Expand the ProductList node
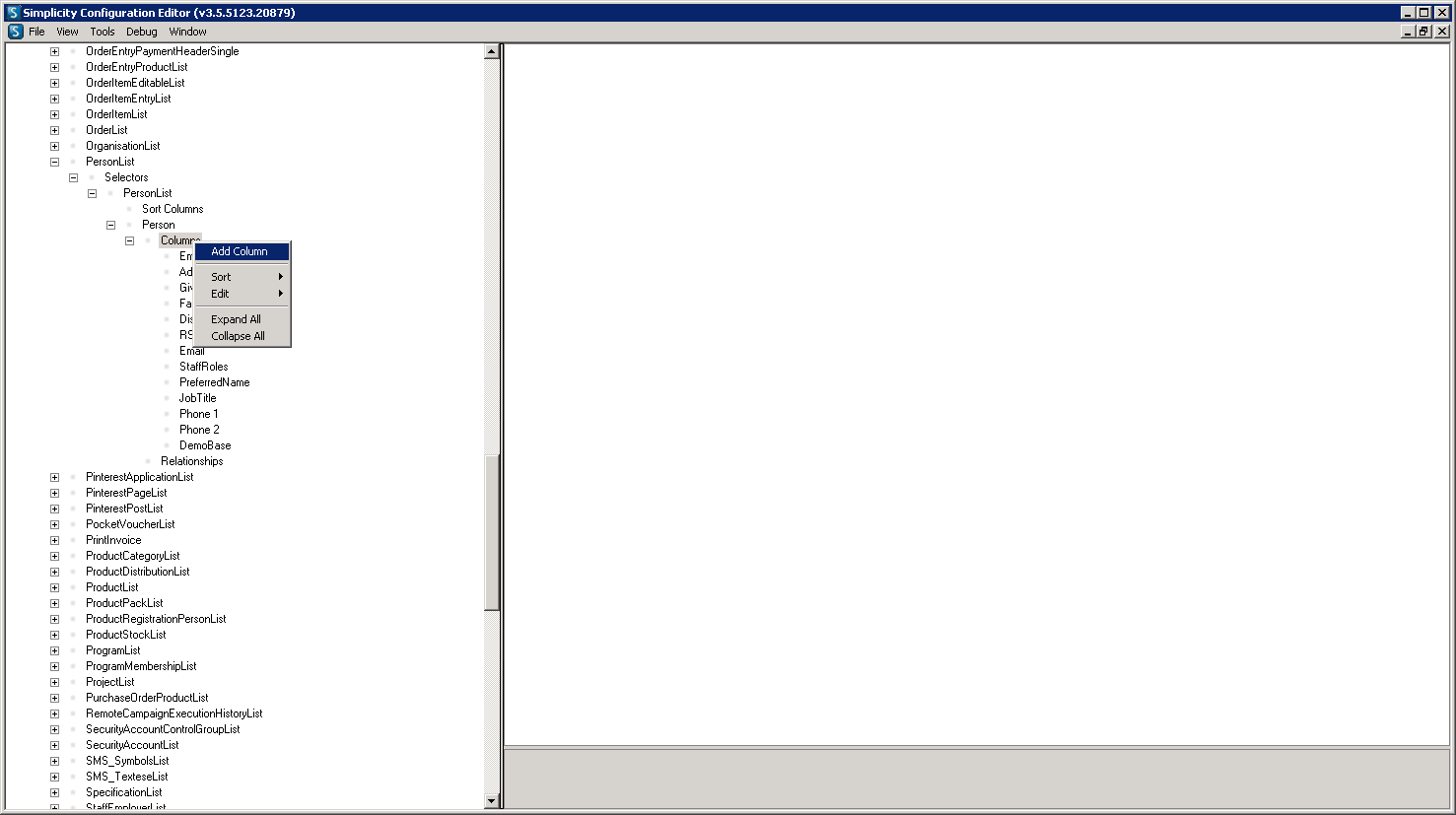Viewport: 1456px width, 815px height. click(x=54, y=587)
